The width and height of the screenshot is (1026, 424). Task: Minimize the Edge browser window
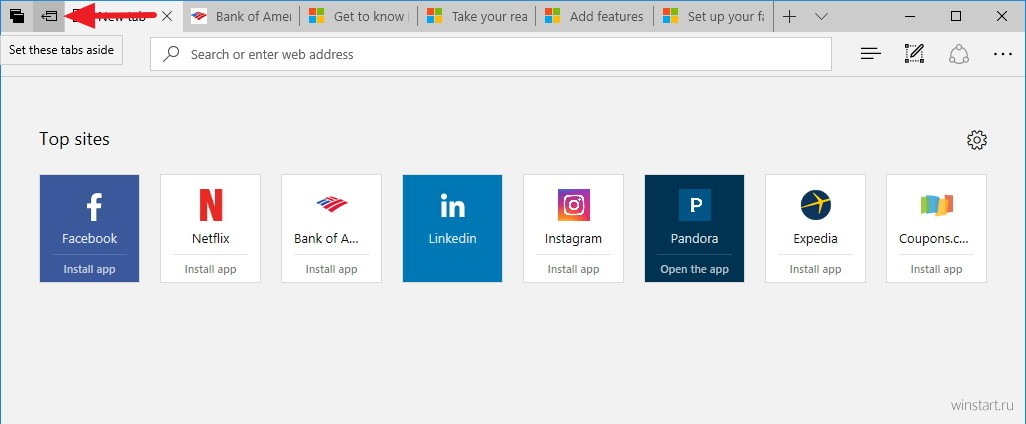pos(910,16)
